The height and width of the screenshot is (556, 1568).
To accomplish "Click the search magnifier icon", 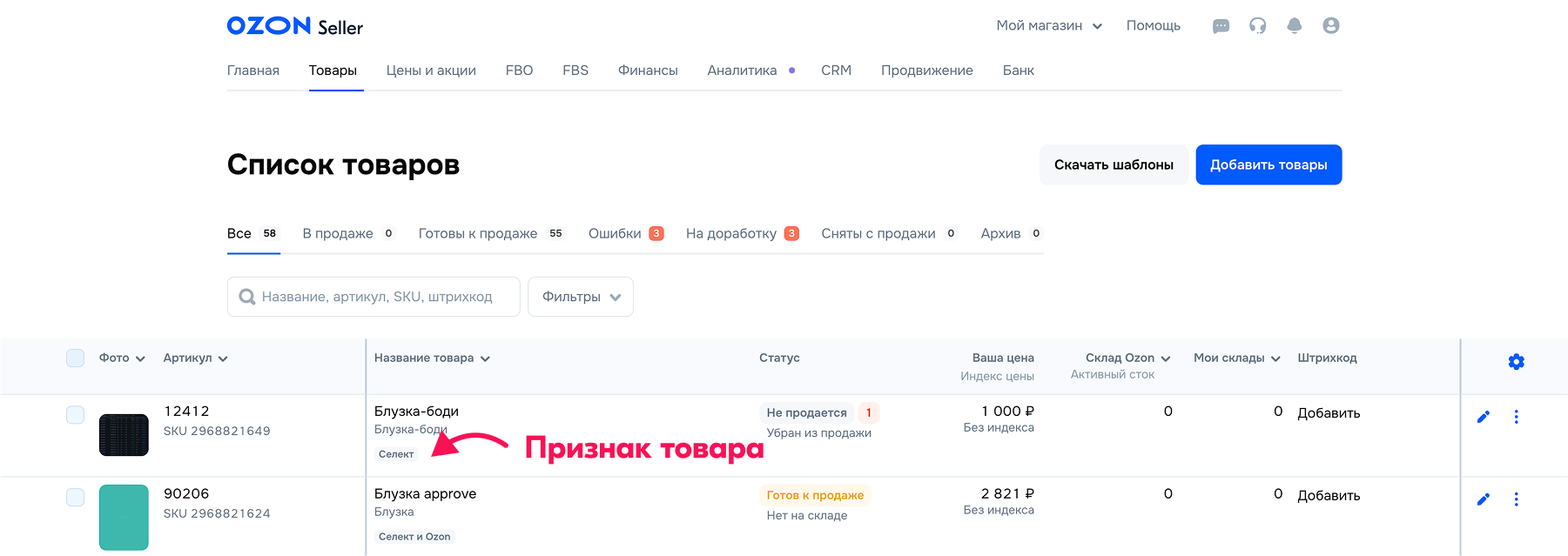I will 247,297.
